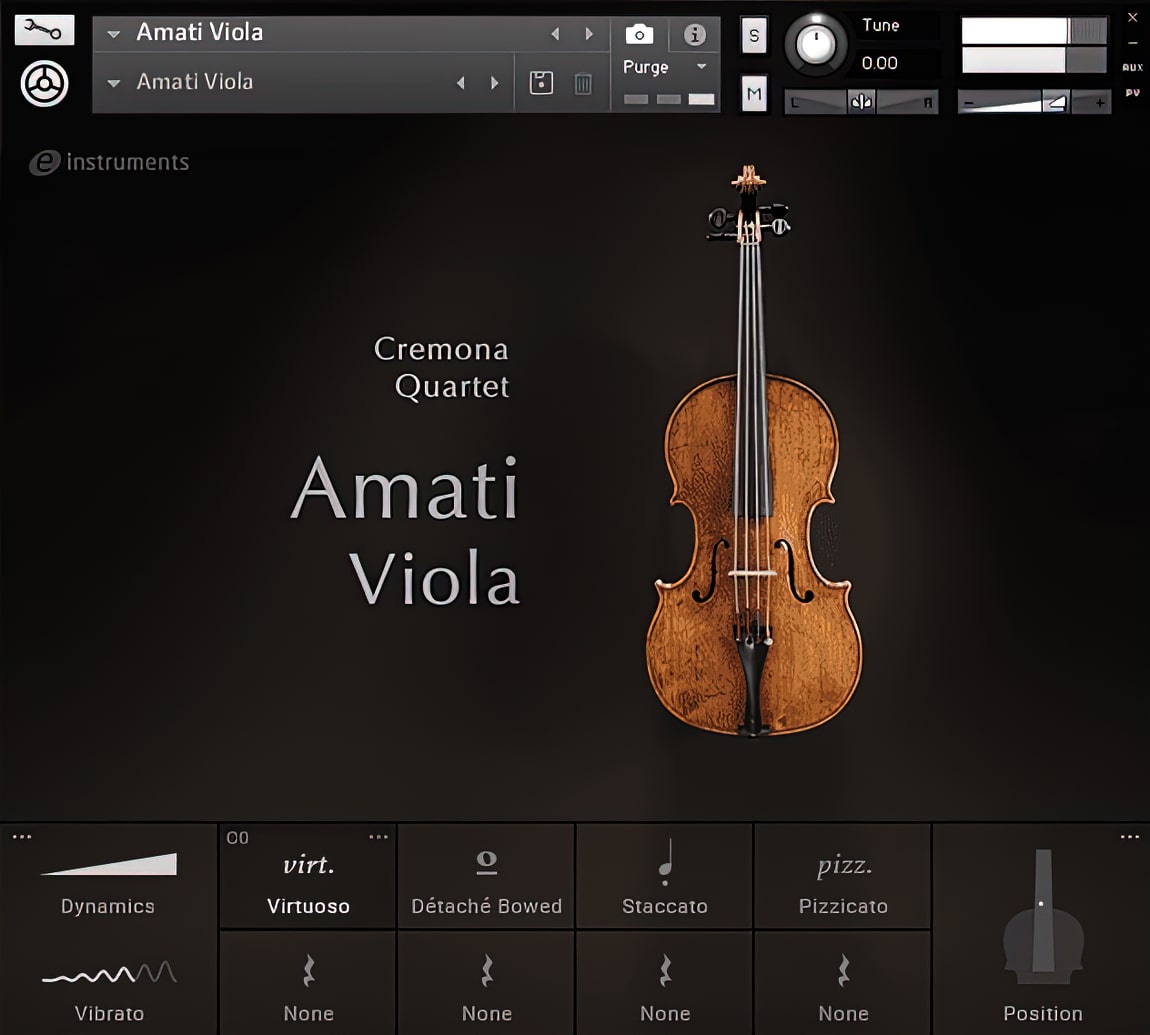Click the pan L-R slider

[861, 102]
